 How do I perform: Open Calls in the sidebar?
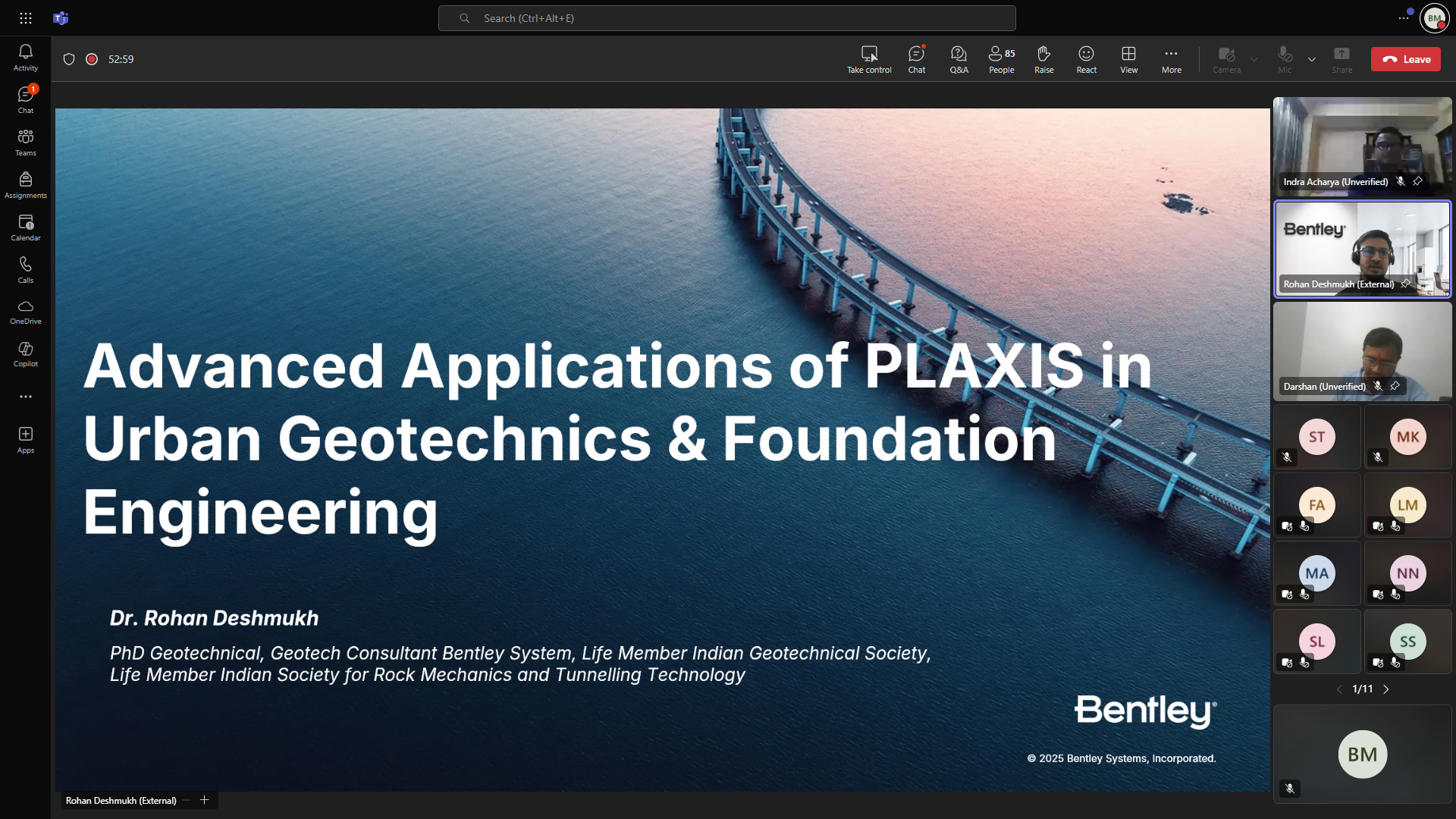(x=25, y=270)
